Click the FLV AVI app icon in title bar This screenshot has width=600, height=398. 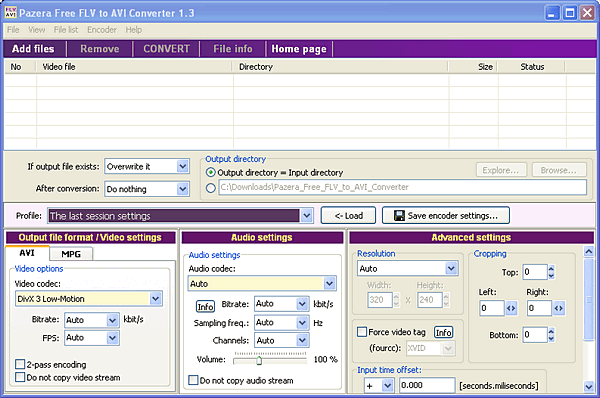click(10, 13)
